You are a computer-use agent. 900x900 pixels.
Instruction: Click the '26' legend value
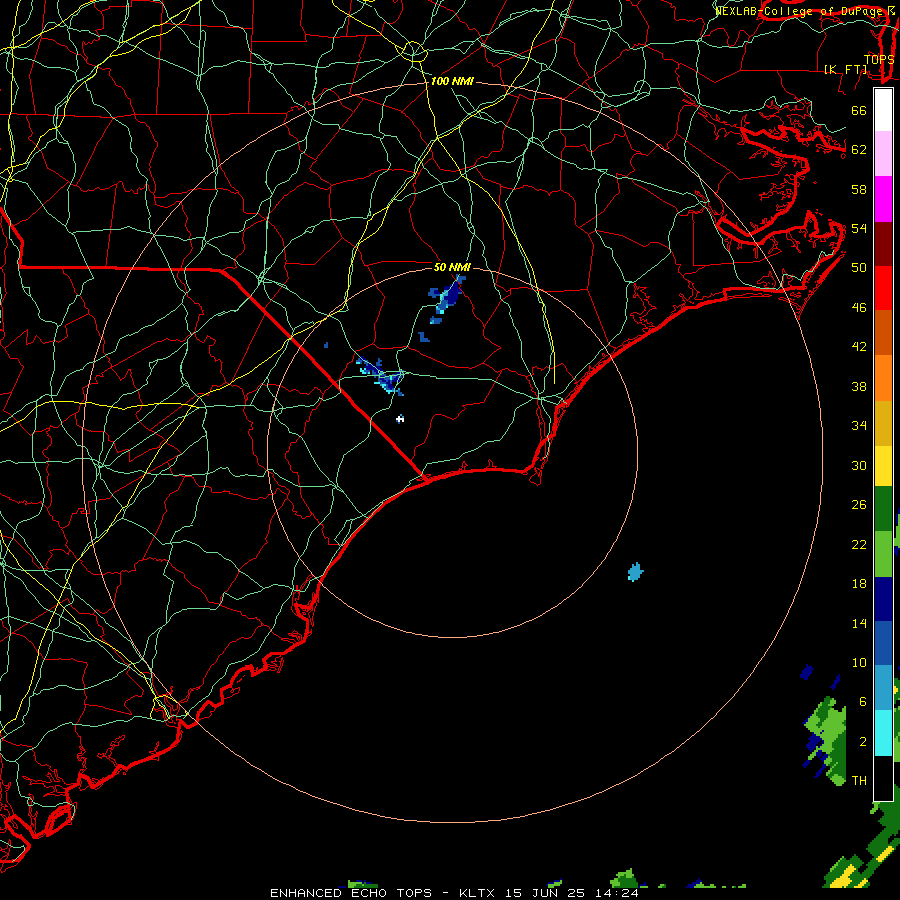click(x=859, y=505)
